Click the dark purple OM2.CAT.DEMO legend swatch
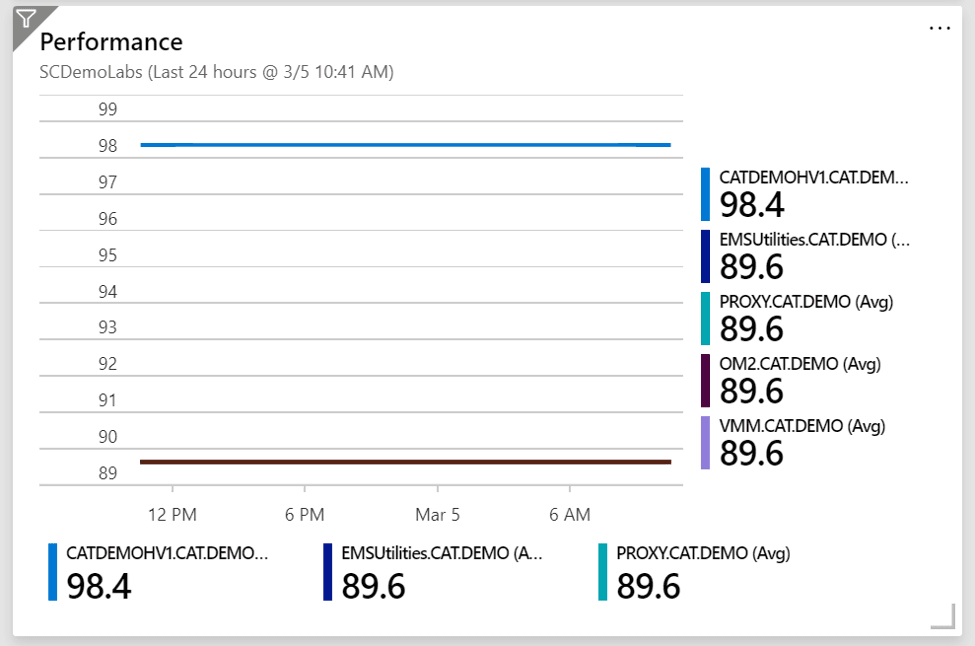The image size is (975, 646). (x=705, y=380)
